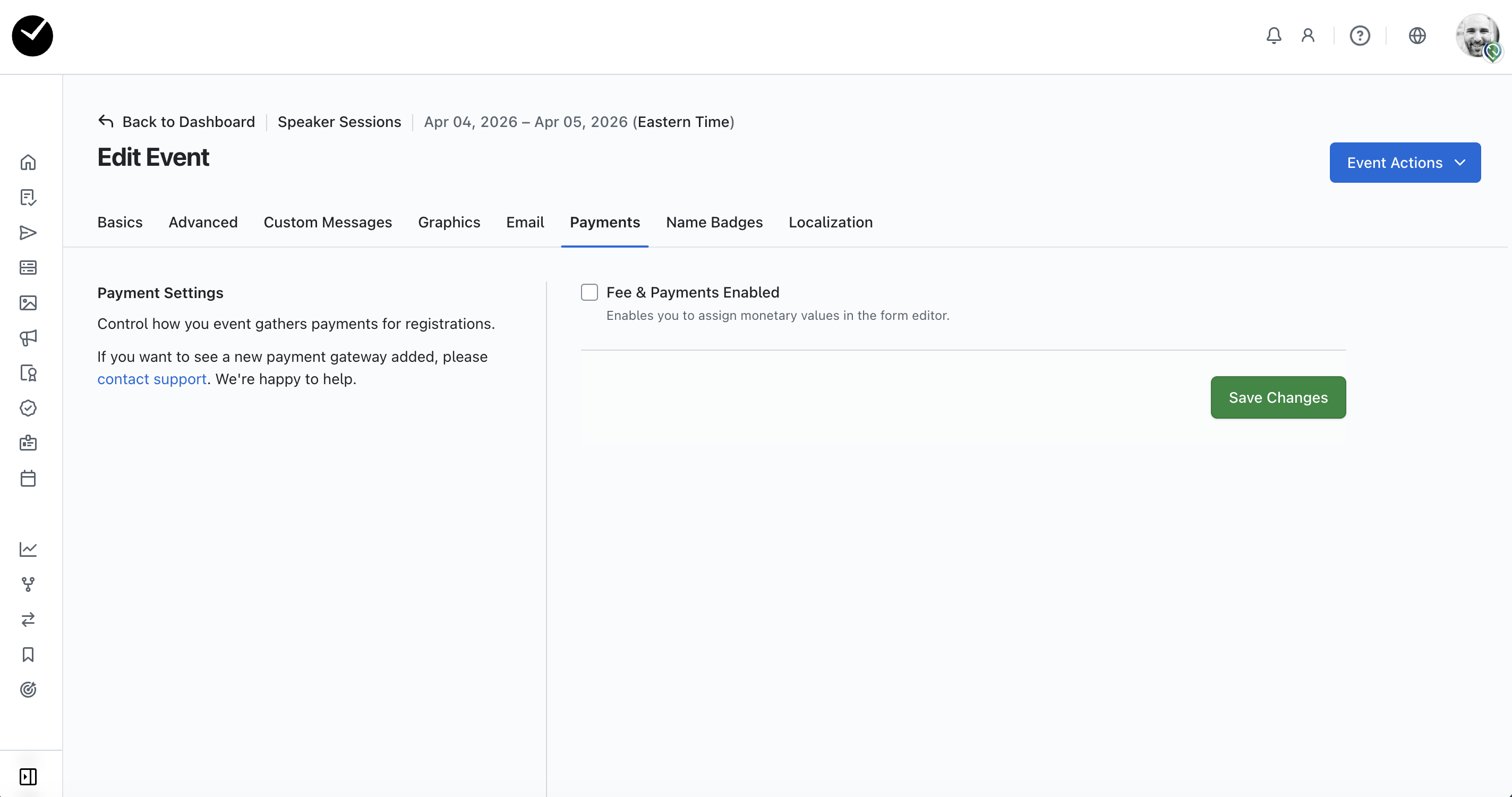Screen dimensions: 1512x797
Task: Click the home icon in sidebar
Action: click(x=28, y=162)
